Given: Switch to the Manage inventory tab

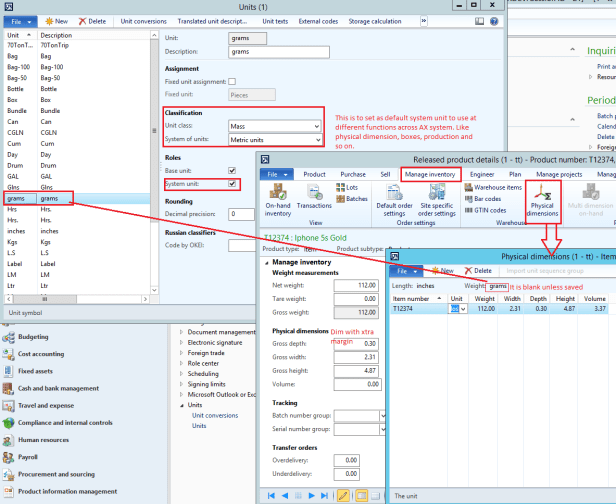Looking at the screenshot, I should coord(430,174).
